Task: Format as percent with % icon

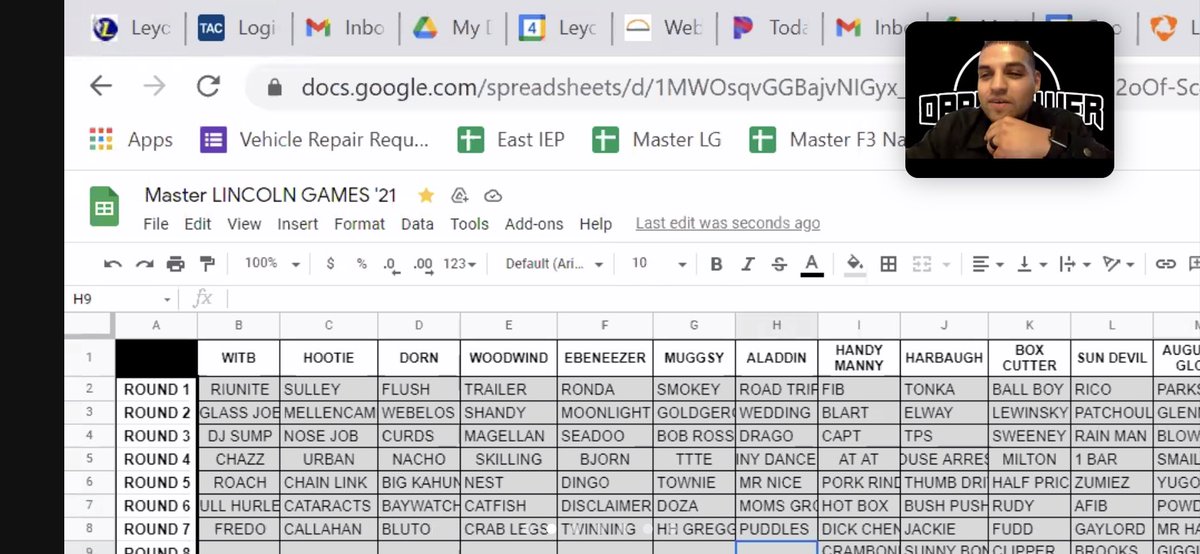Action: 362,264
